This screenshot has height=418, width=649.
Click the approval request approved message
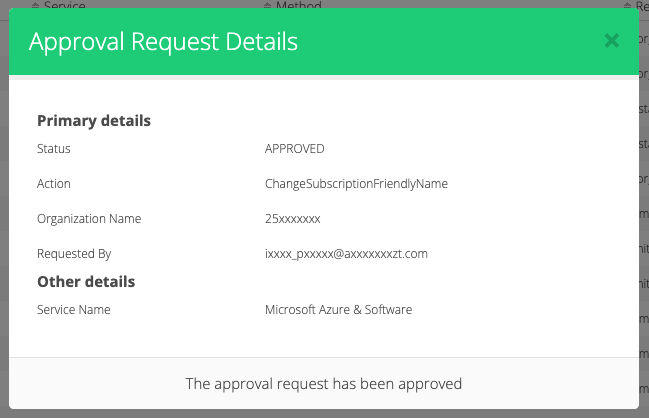[x=324, y=383]
